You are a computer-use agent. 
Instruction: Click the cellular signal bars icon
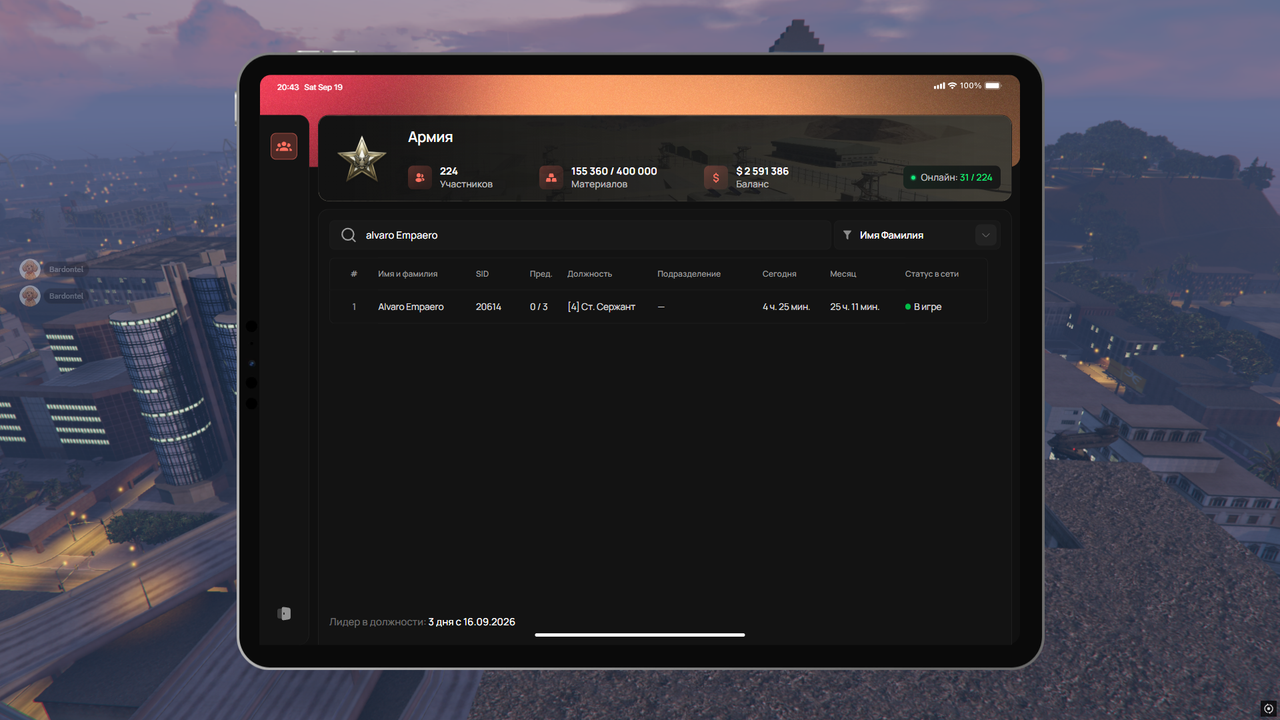pos(939,86)
